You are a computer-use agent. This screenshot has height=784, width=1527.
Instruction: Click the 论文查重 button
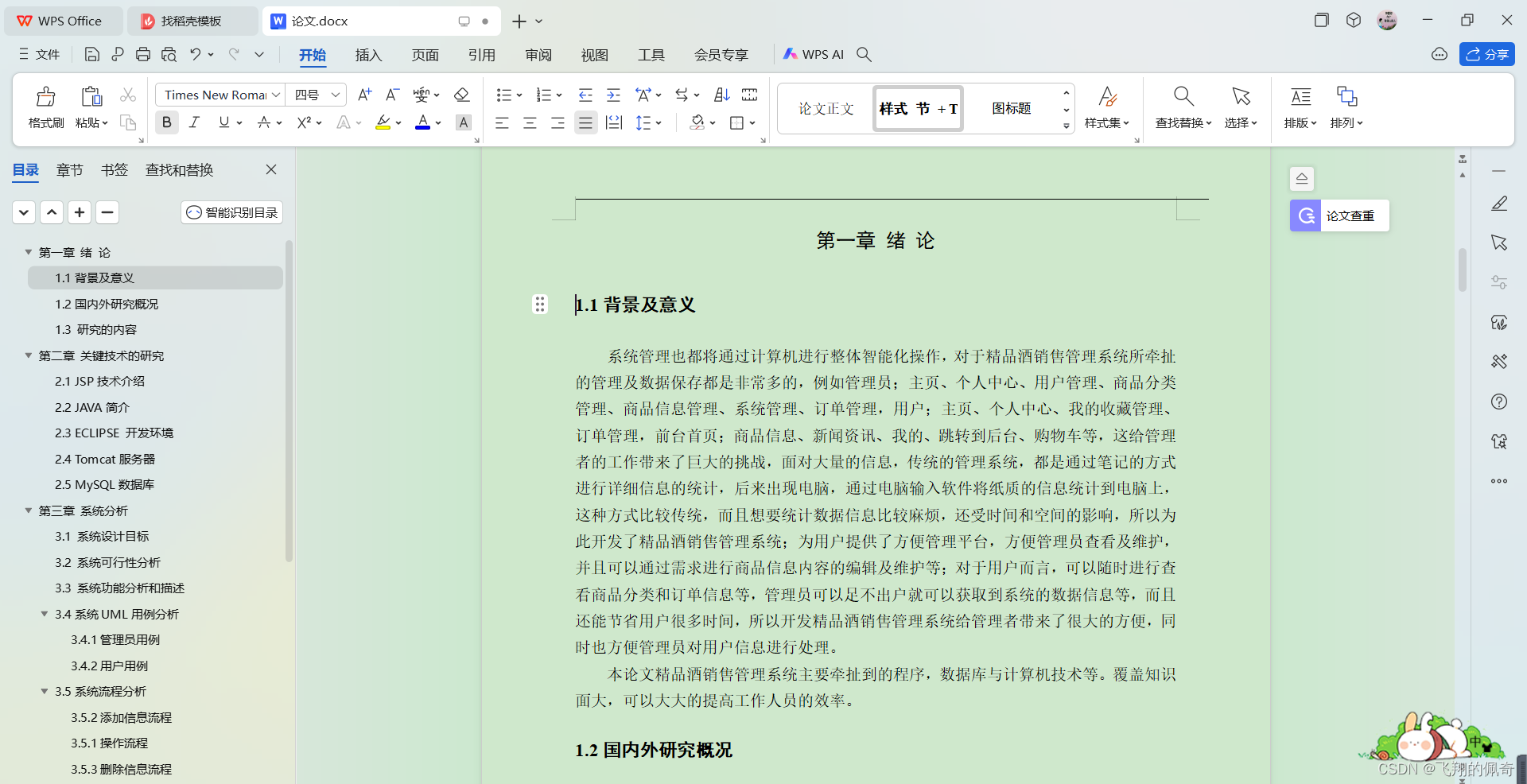1339,215
